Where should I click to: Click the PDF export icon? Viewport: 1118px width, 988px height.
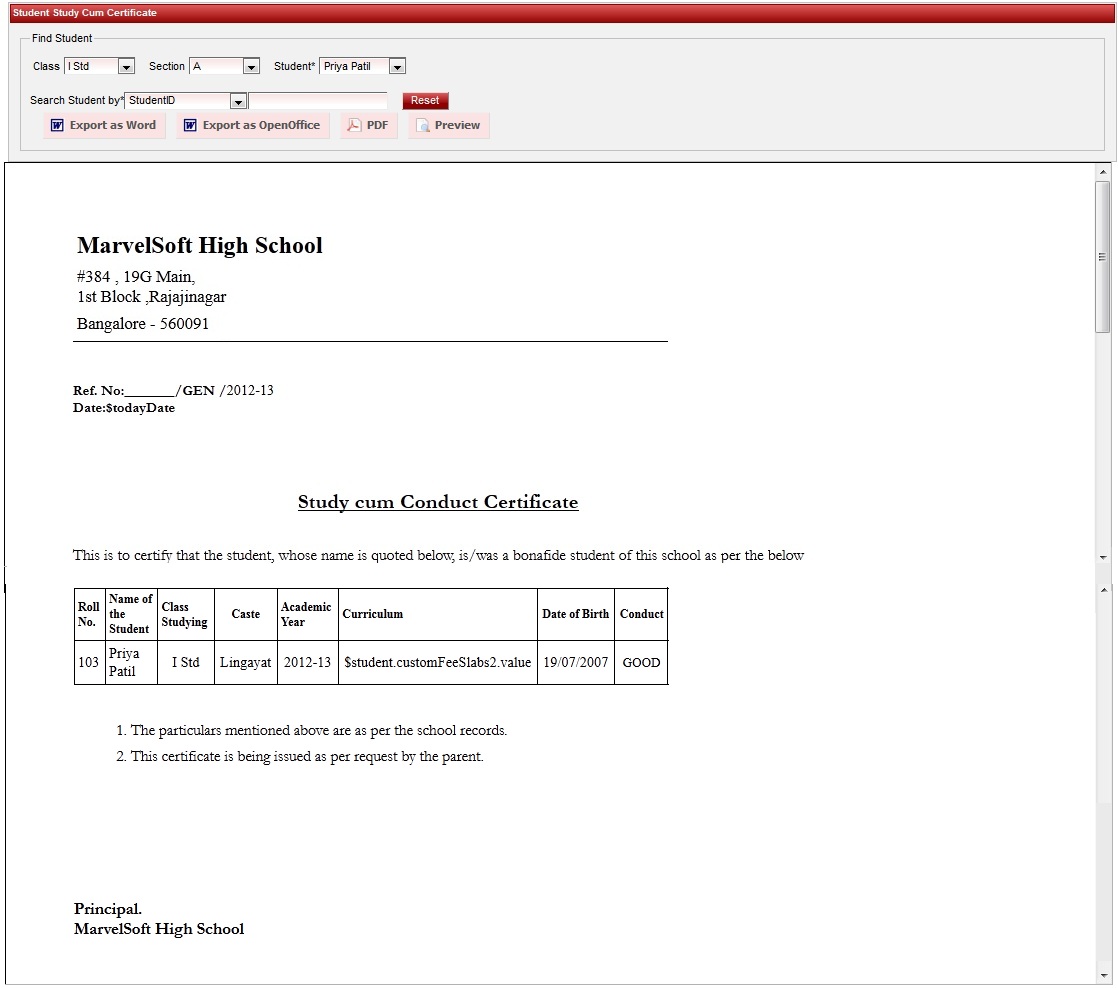(354, 126)
